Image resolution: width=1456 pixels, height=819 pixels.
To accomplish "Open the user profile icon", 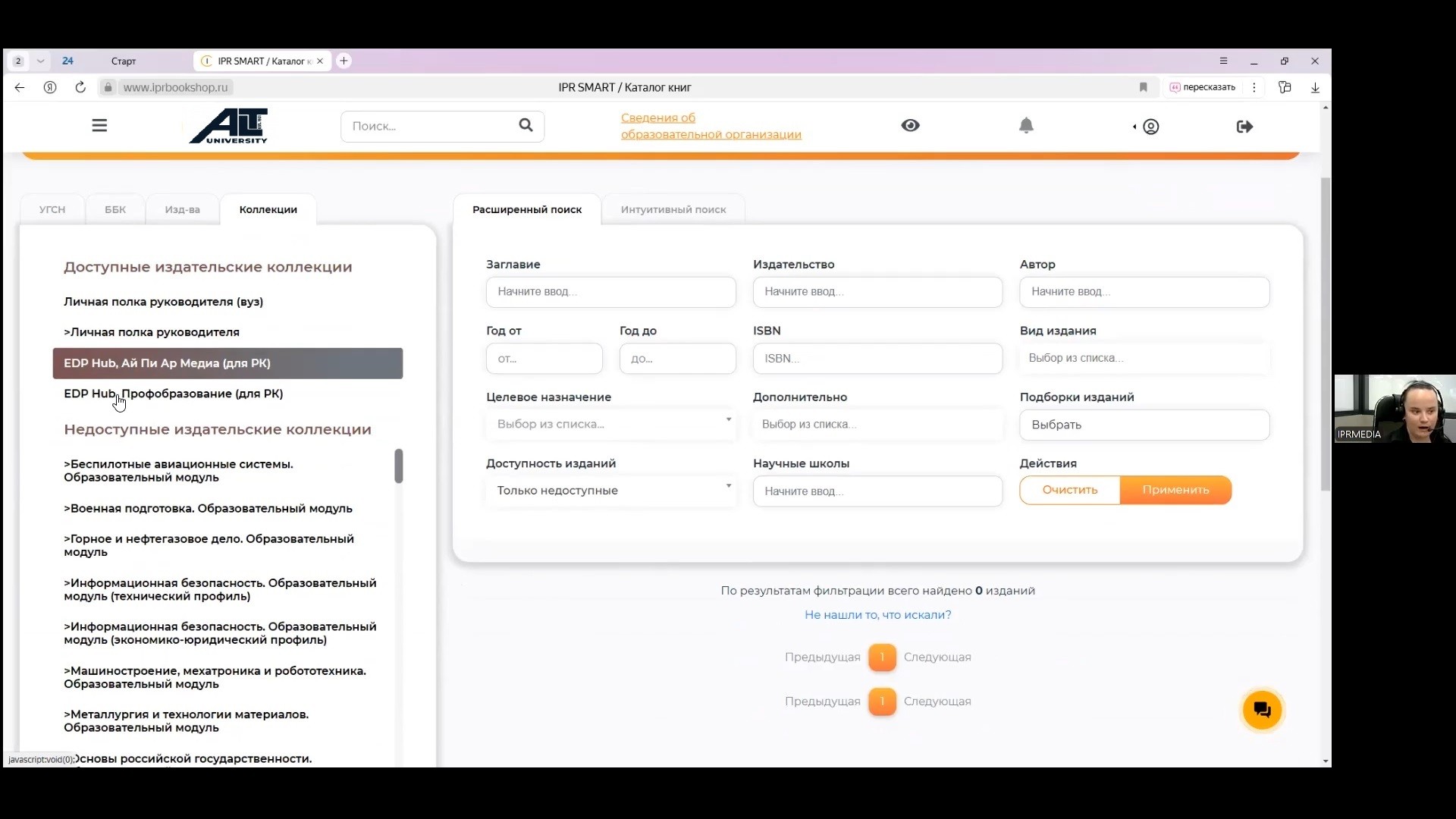I will [1150, 127].
